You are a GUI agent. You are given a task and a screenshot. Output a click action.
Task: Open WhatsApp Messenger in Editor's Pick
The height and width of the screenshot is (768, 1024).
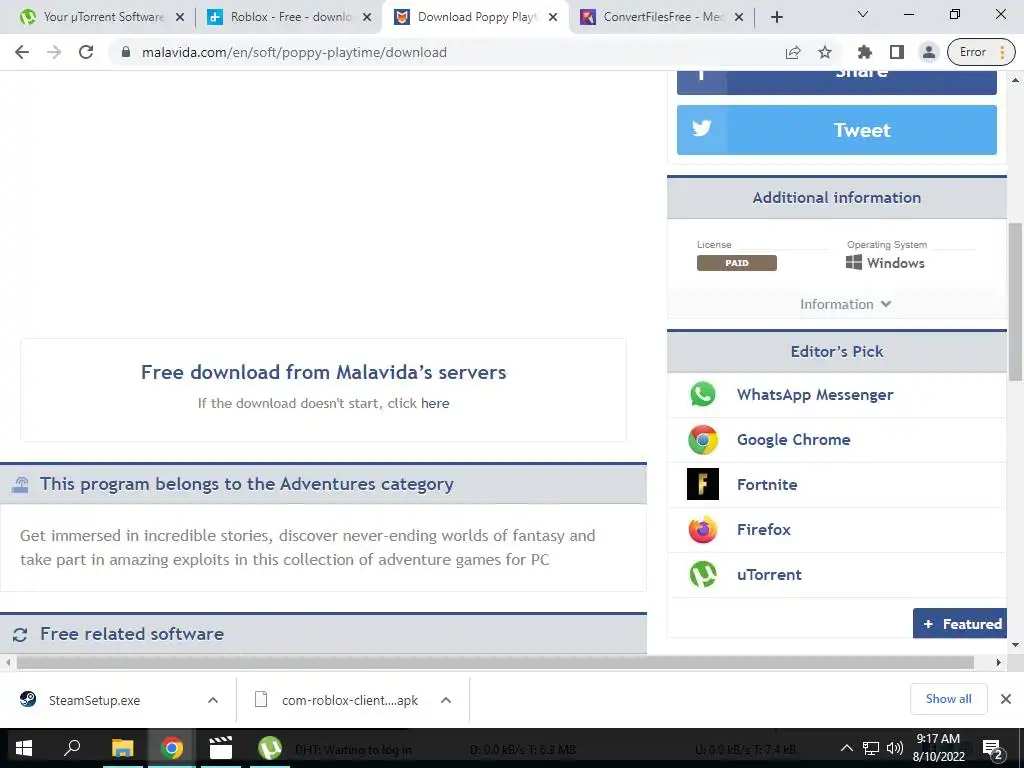[815, 394]
